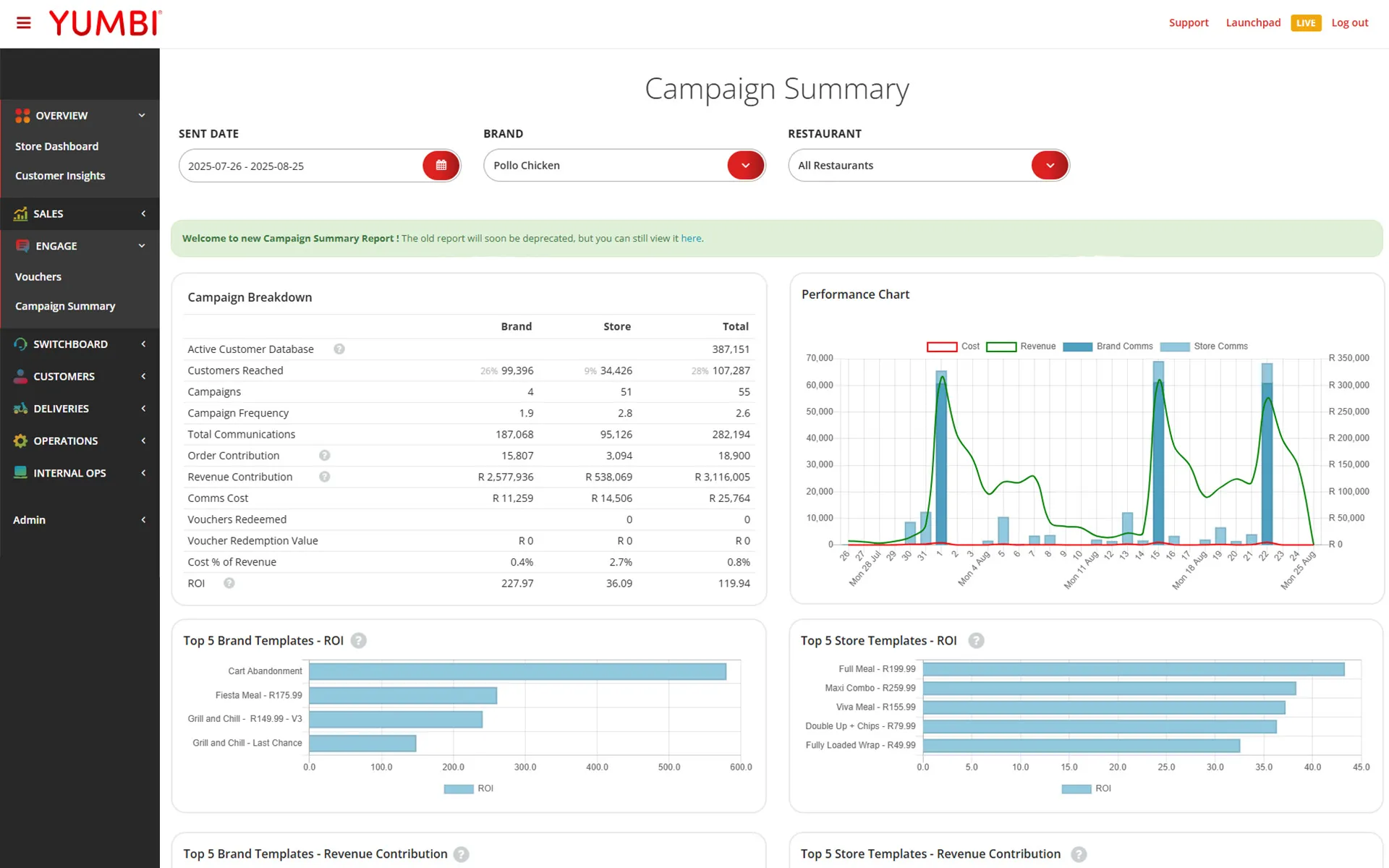Image resolution: width=1389 pixels, height=868 pixels.
Task: Click Brand Total Communications value 187,068
Action: pyautogui.click(x=514, y=434)
